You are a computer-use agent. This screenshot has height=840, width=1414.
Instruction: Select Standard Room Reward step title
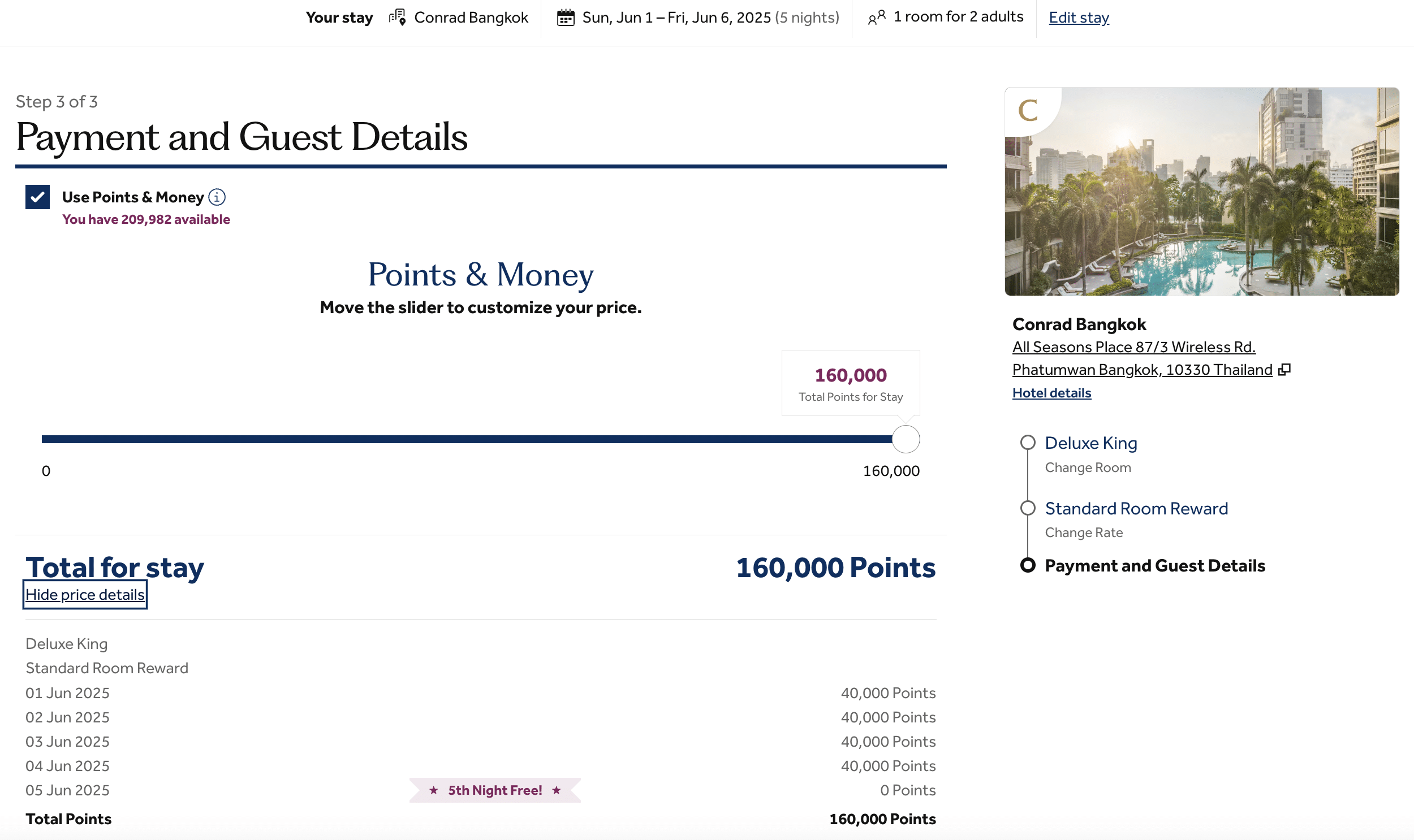[1136, 508]
